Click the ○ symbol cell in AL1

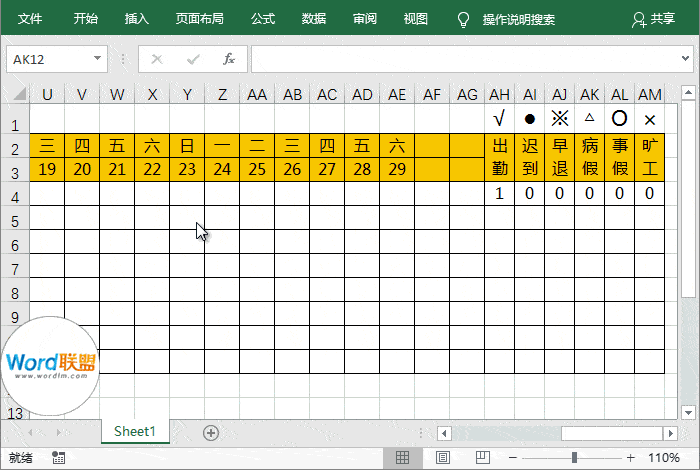[619, 119]
